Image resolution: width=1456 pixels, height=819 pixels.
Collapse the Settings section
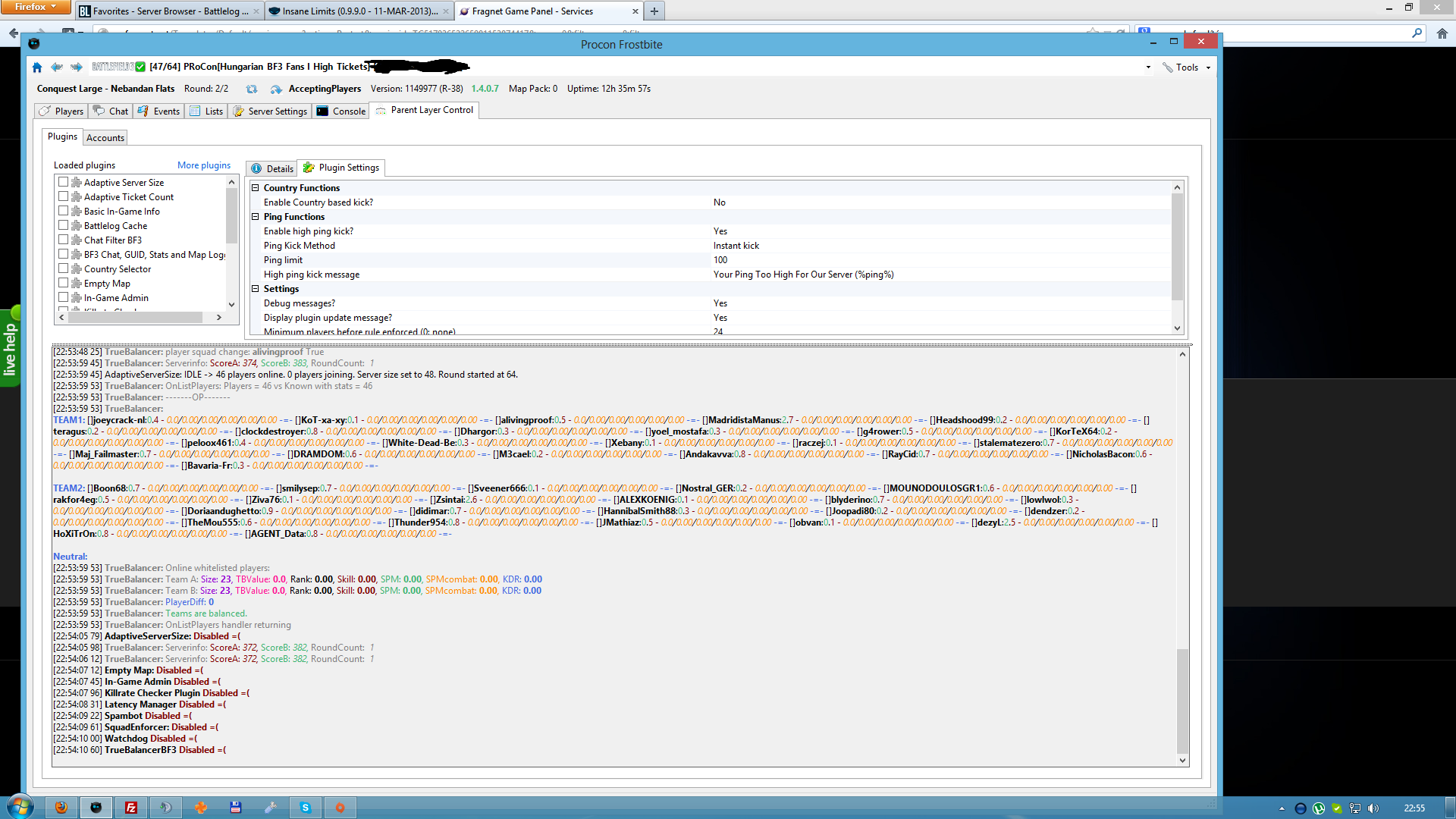point(256,289)
